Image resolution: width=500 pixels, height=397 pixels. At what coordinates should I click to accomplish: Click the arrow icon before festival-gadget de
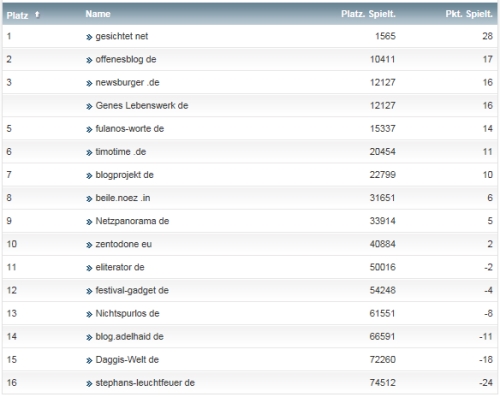click(89, 291)
